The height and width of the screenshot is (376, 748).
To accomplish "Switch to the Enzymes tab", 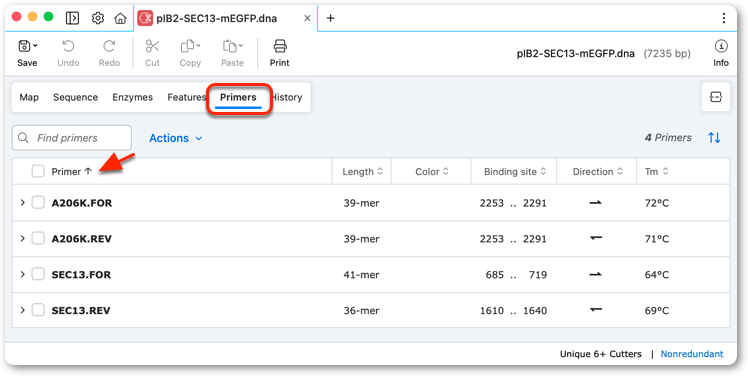I will [133, 97].
